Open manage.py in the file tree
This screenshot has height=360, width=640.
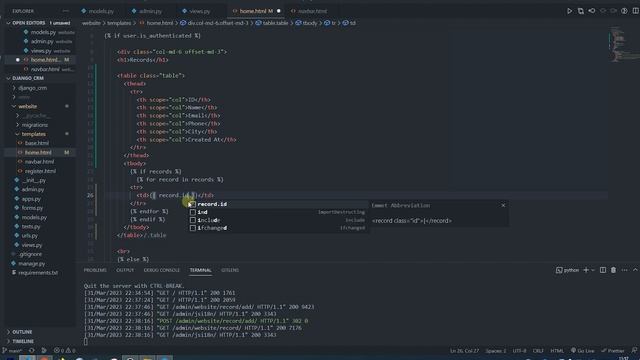pyautogui.click(x=31, y=263)
